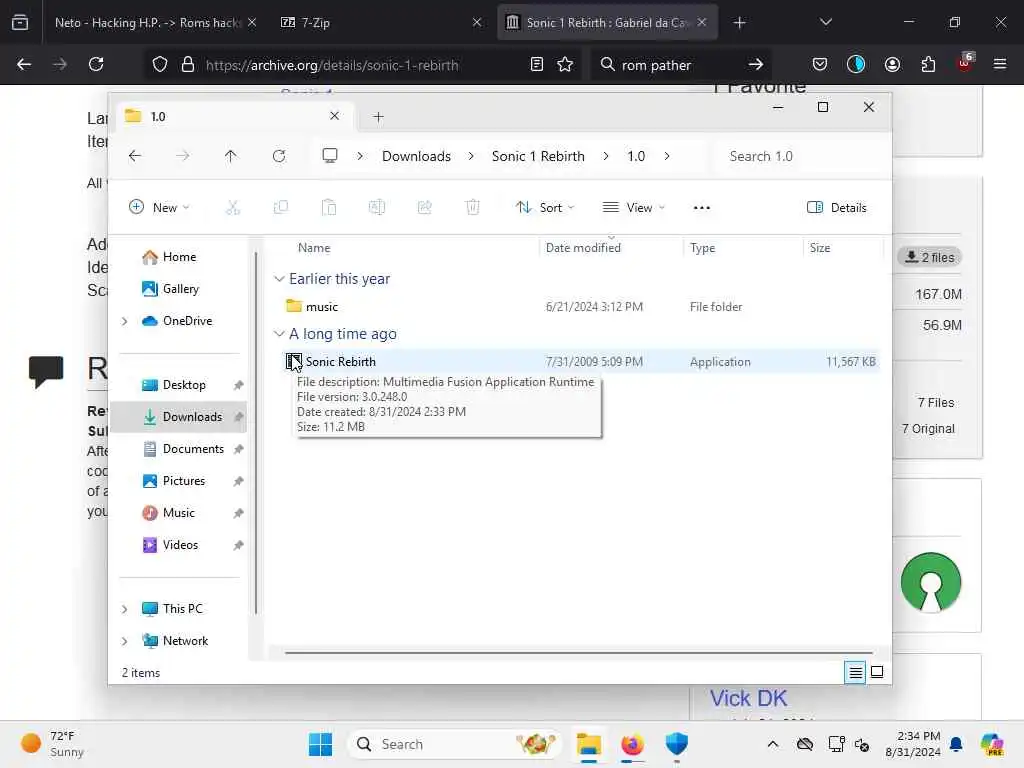
Task: Select the Sonic Rebirth application file
Action: [x=581, y=362]
